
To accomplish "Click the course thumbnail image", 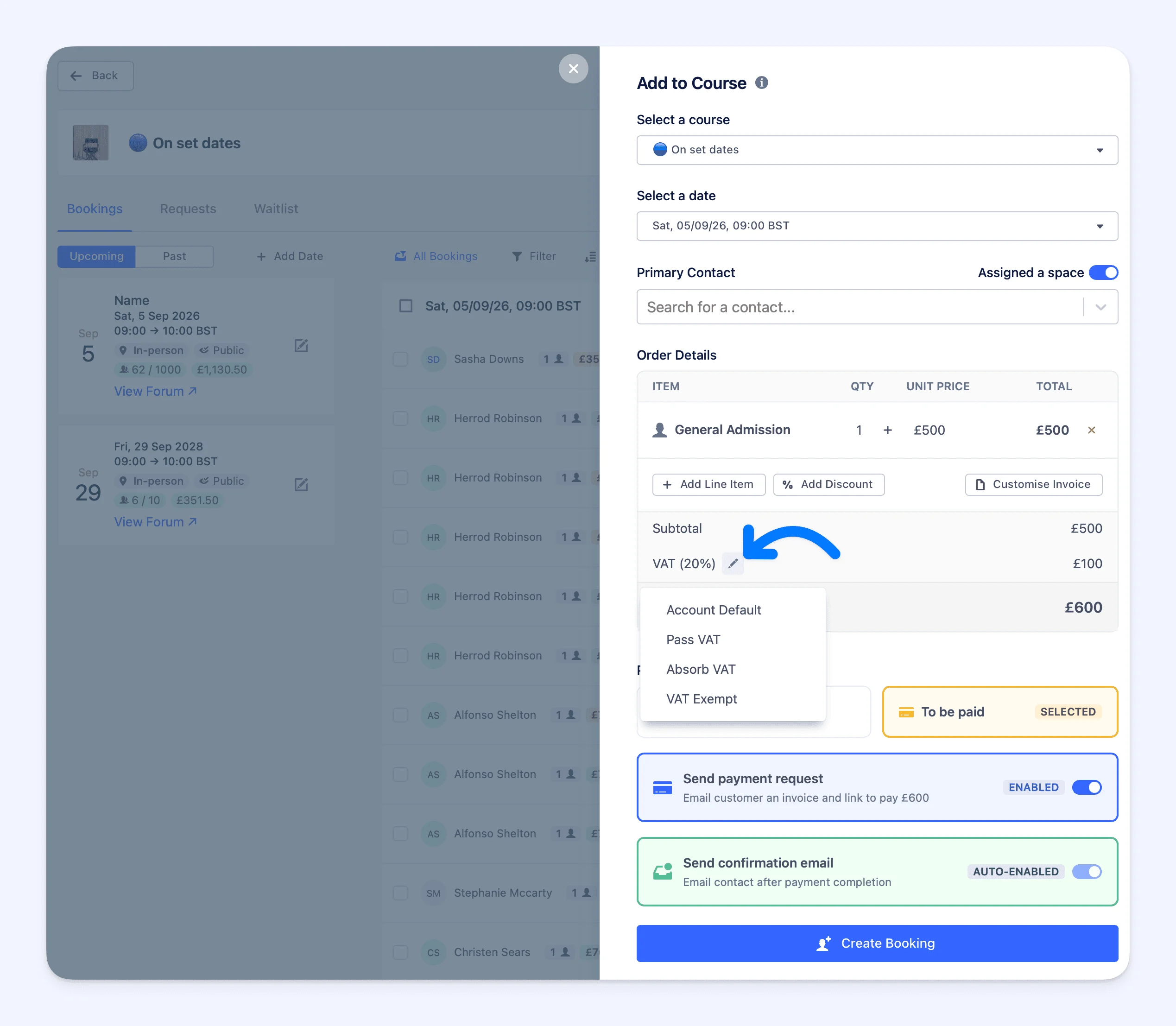I will point(90,143).
